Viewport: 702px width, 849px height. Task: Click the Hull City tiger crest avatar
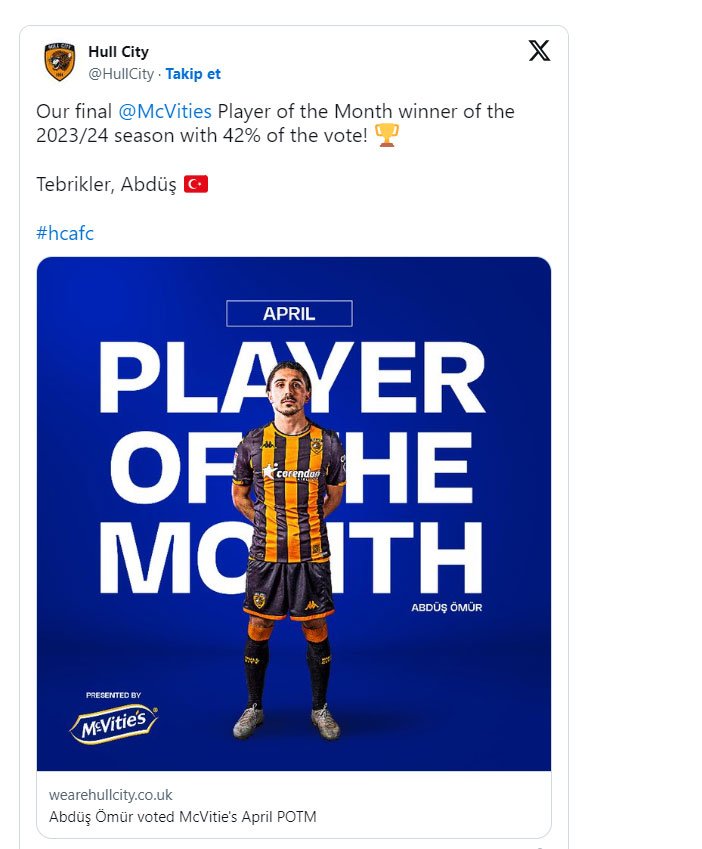60,62
